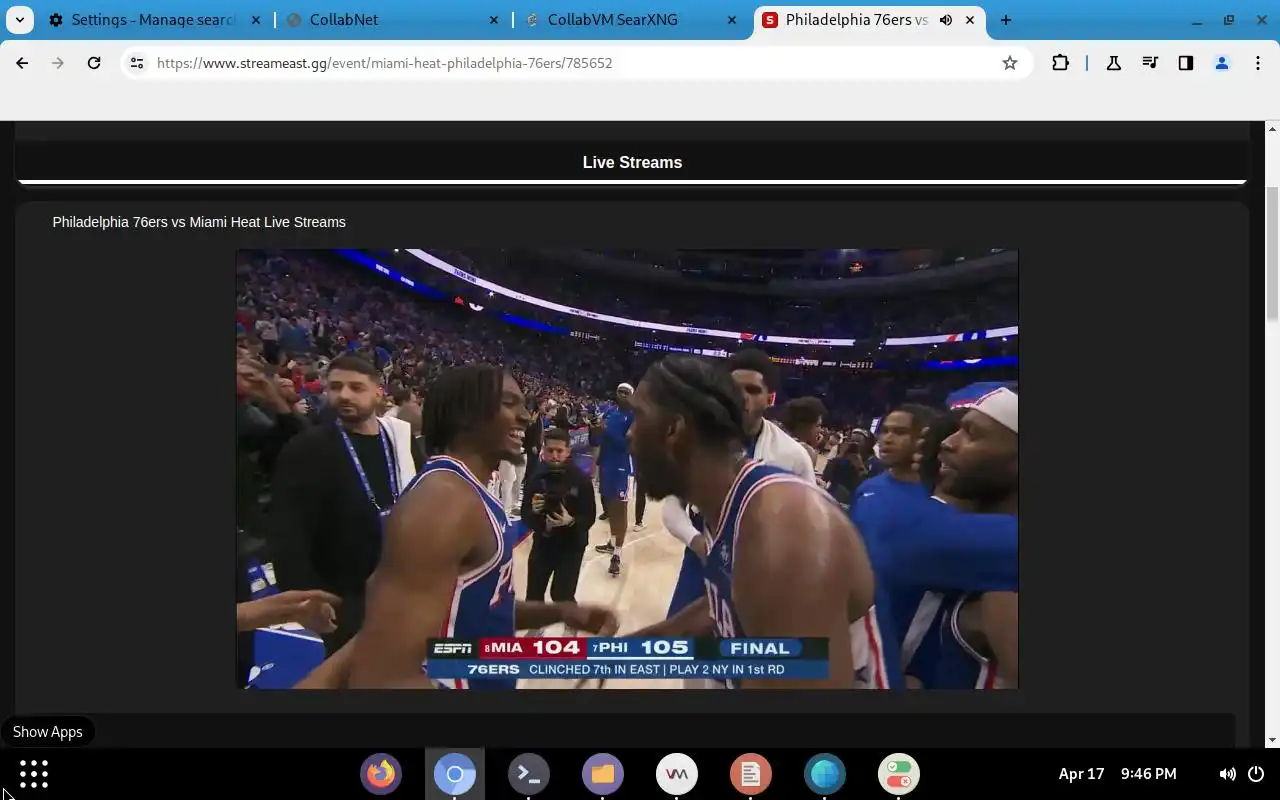Close the Settings tab
Viewport: 1280px width, 800px height.
(x=255, y=20)
